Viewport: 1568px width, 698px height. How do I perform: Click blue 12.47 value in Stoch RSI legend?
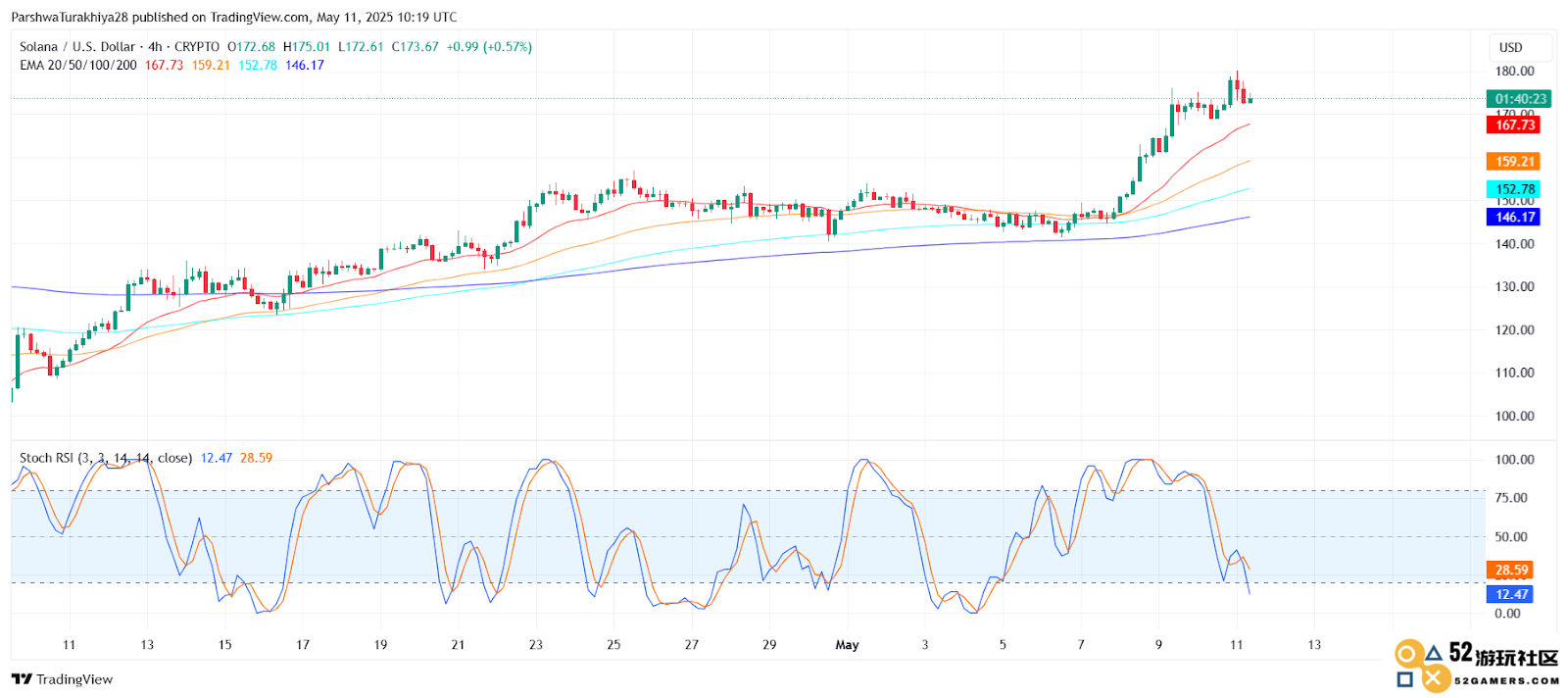[x=217, y=458]
